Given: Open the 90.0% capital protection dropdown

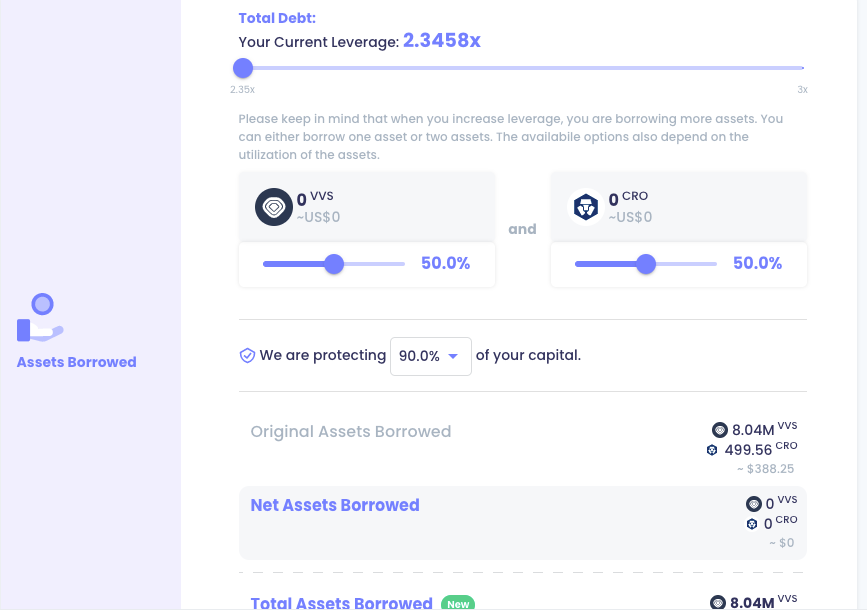Looking at the screenshot, I should 430,356.
